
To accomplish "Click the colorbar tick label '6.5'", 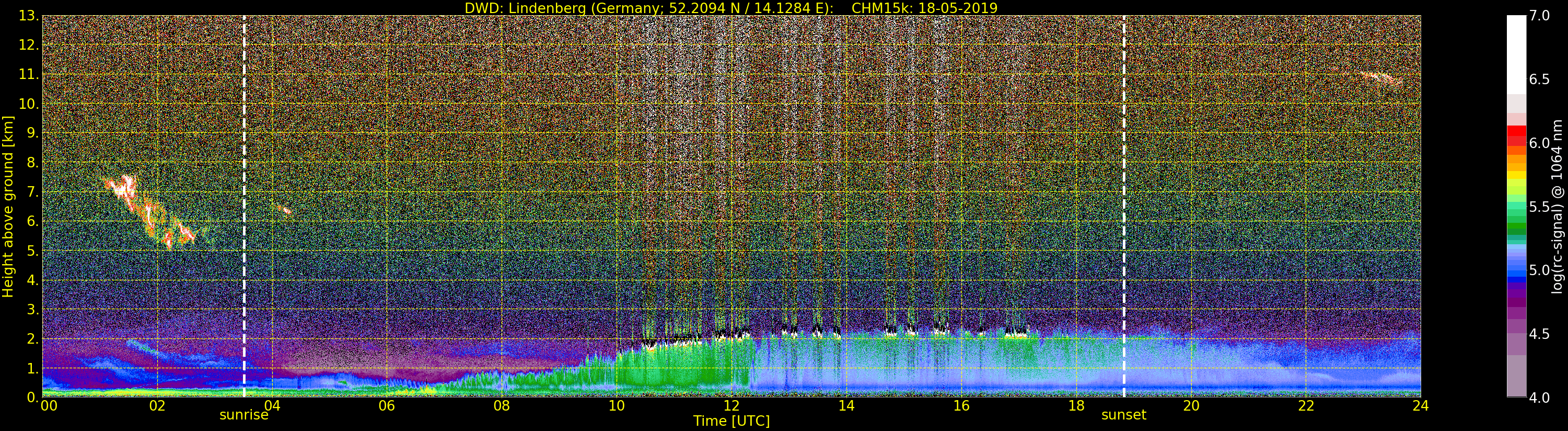I will (x=1539, y=80).
